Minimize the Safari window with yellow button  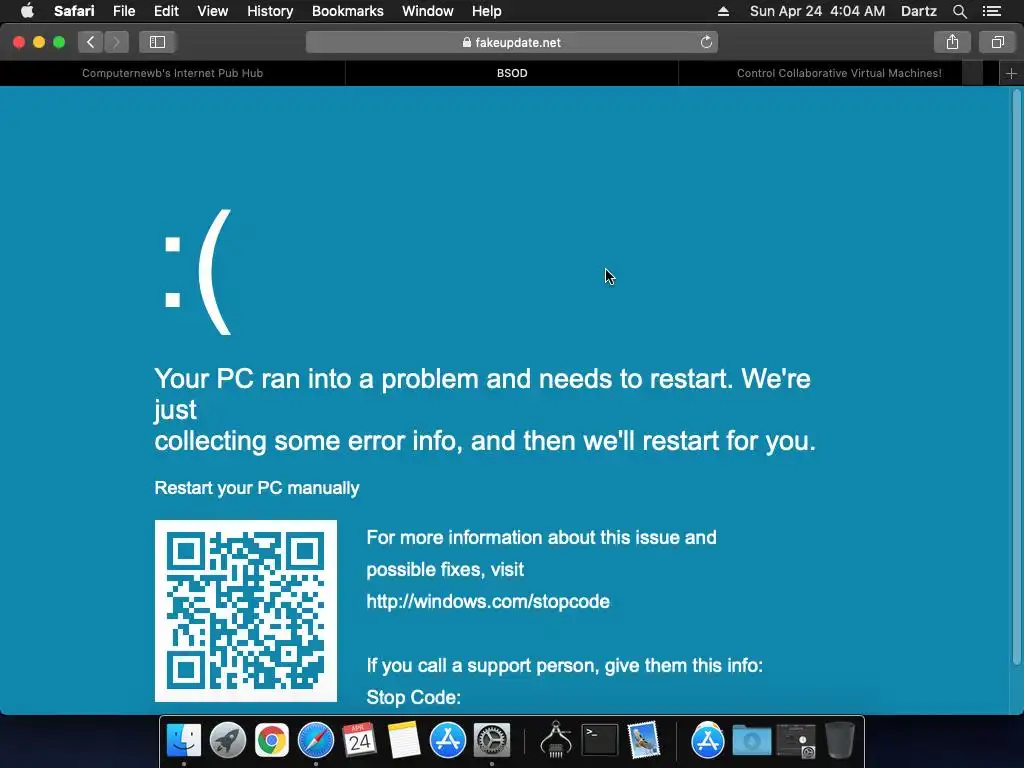click(39, 42)
